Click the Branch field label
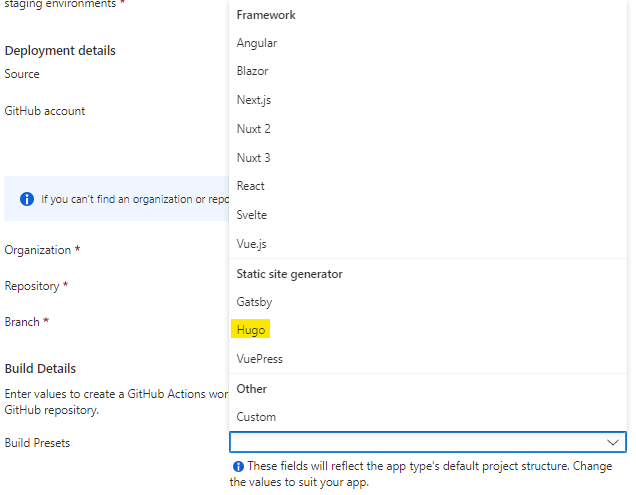This screenshot has height=495, width=636. pyautogui.click(x=22, y=322)
